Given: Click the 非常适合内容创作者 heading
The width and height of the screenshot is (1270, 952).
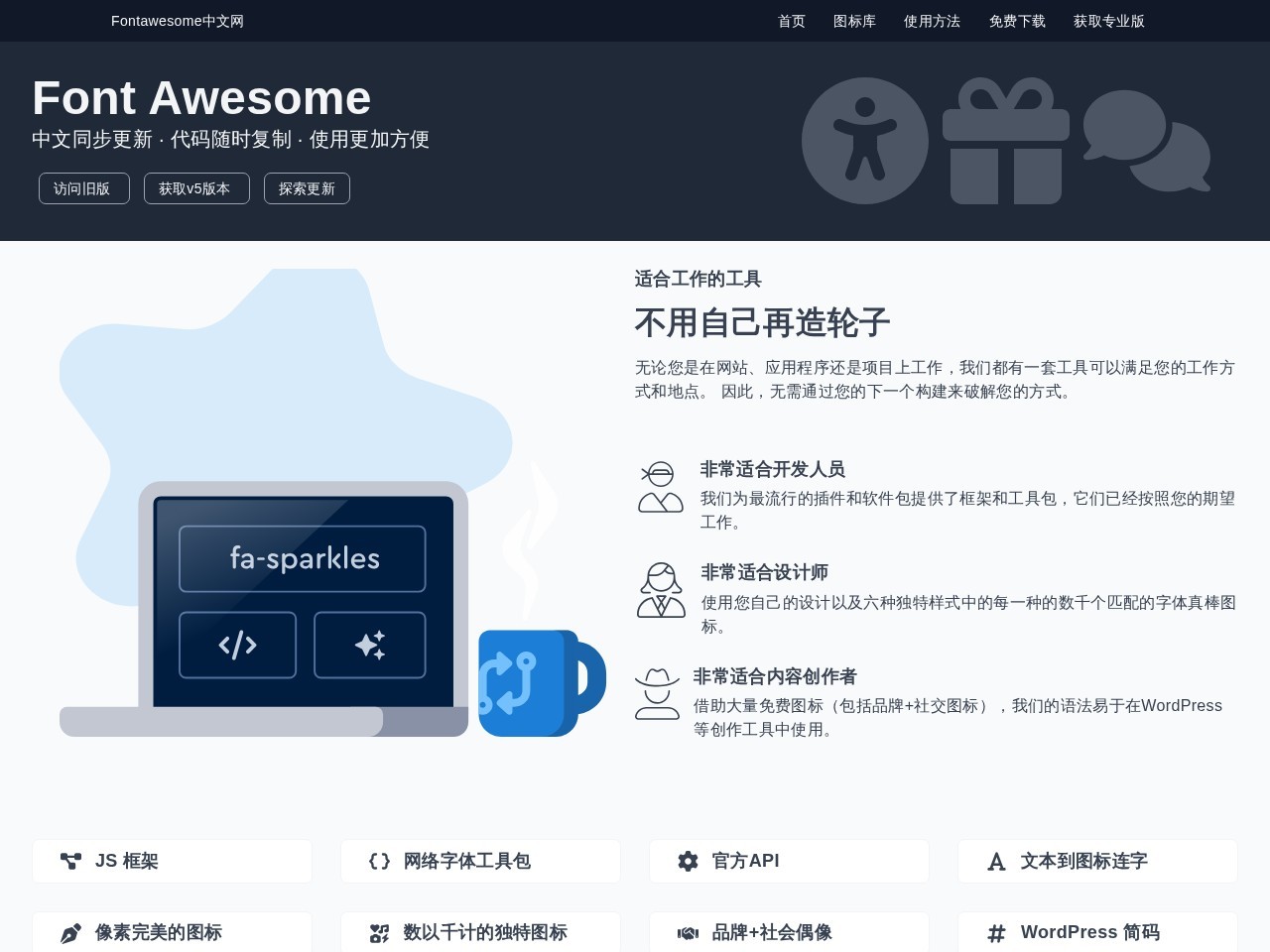Looking at the screenshot, I should tap(775, 676).
